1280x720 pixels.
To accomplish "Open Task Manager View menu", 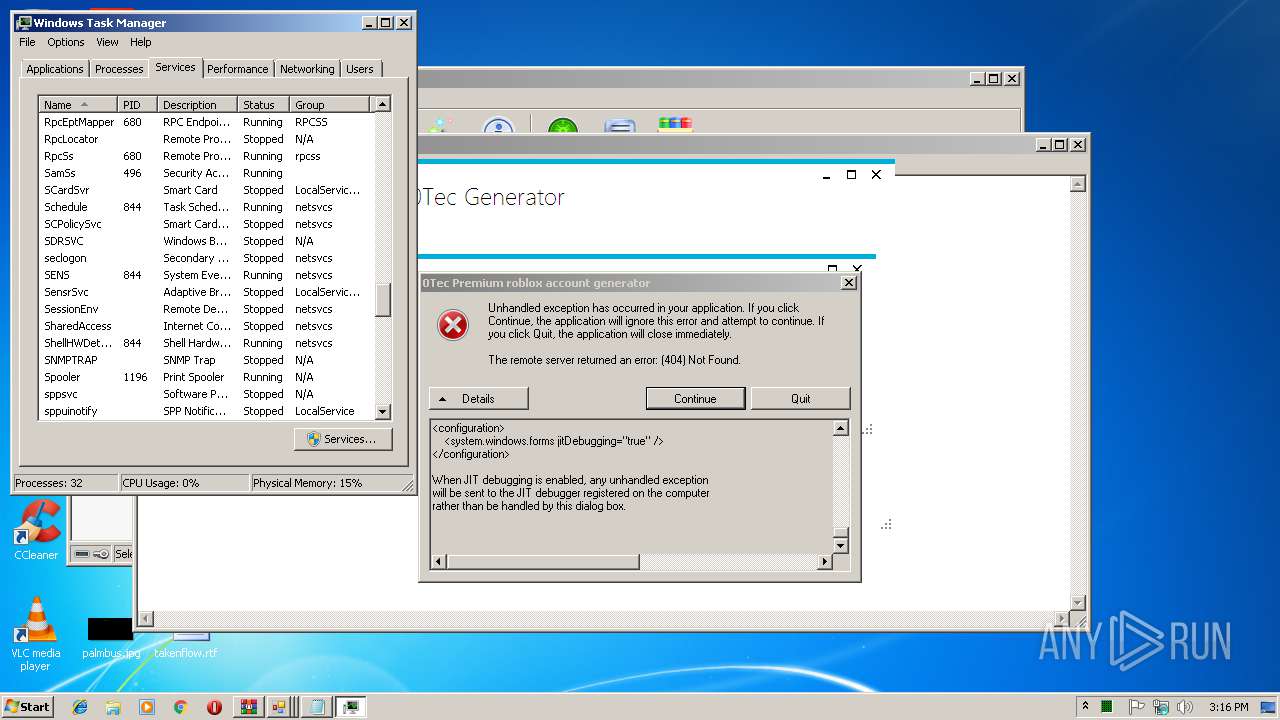I will [x=107, y=42].
